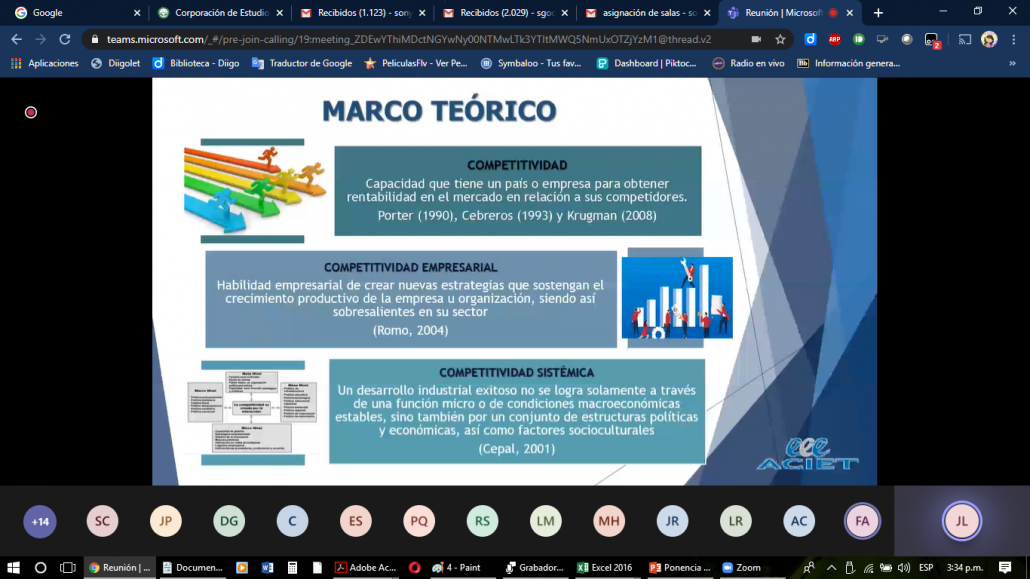
Task: Select participant avatar RS
Action: (x=482, y=521)
